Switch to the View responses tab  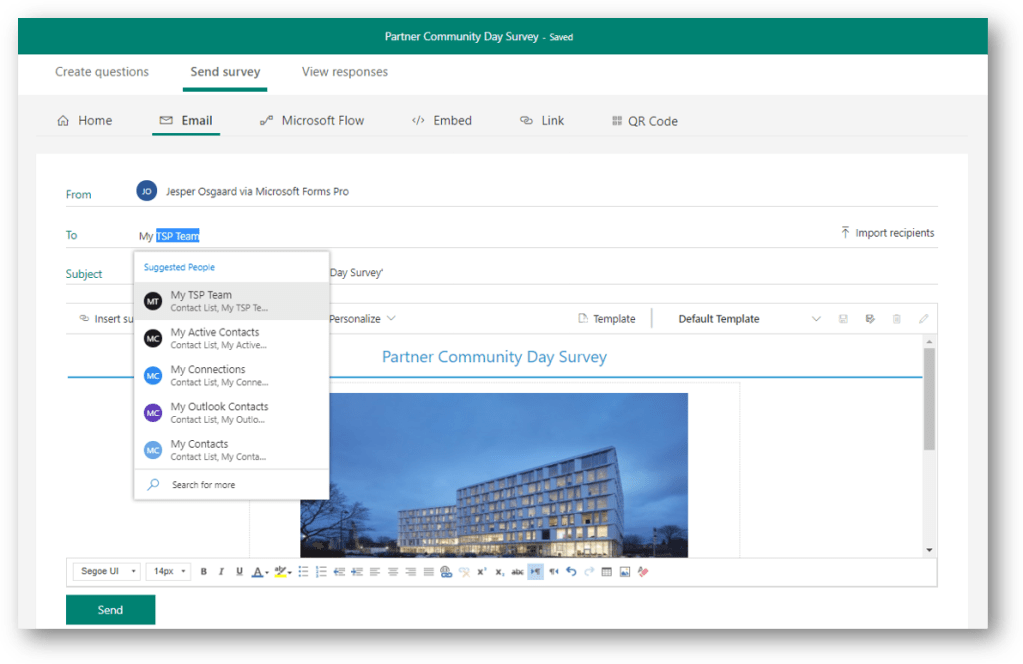pyautogui.click(x=345, y=72)
